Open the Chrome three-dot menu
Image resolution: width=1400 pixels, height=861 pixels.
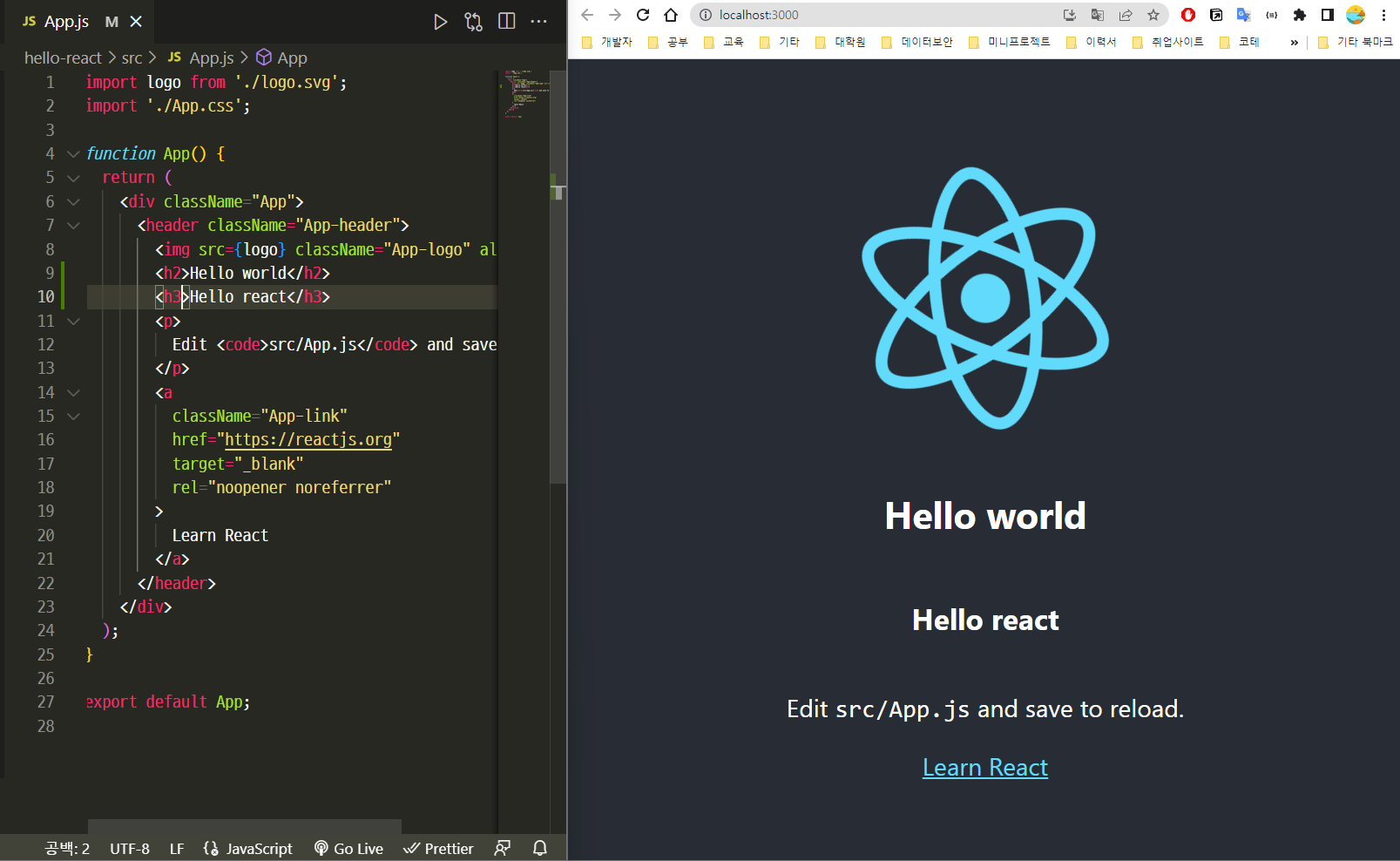tap(1383, 15)
